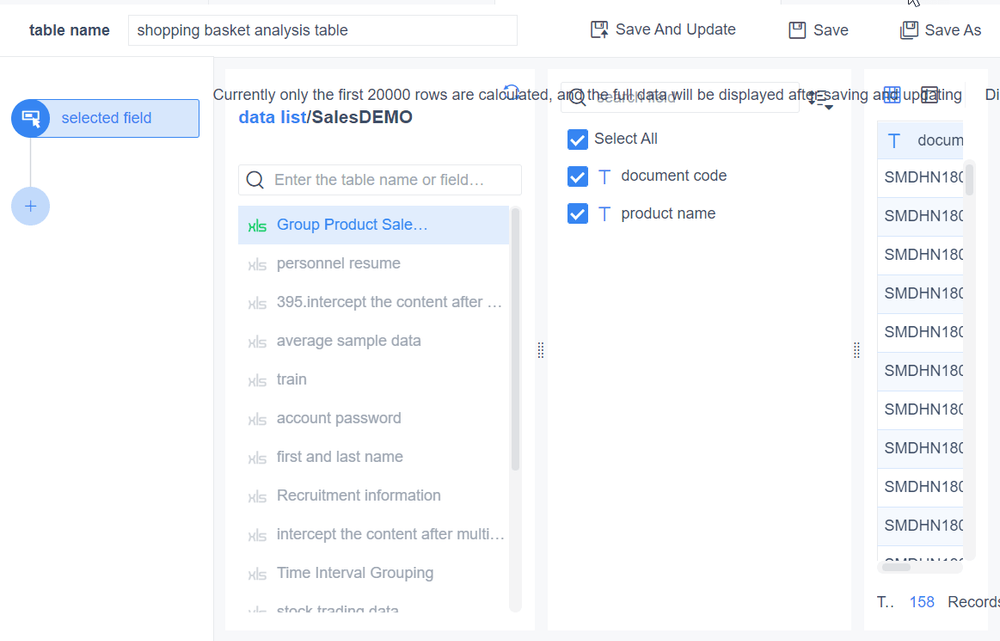The image size is (1000, 641).
Task: Click the selected field step icon
Action: [x=31, y=118]
